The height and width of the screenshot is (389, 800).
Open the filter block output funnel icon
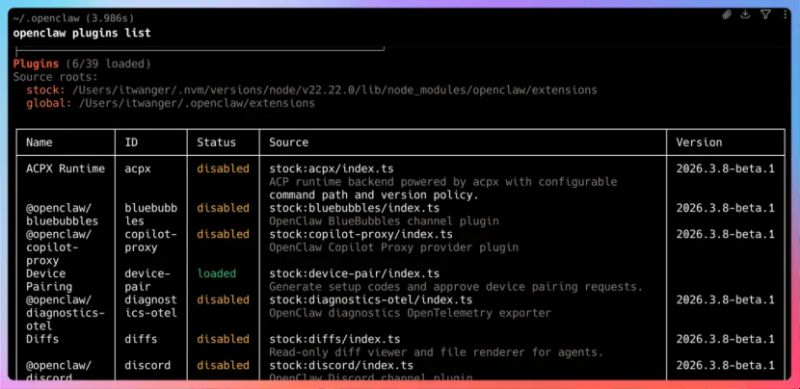(765, 14)
